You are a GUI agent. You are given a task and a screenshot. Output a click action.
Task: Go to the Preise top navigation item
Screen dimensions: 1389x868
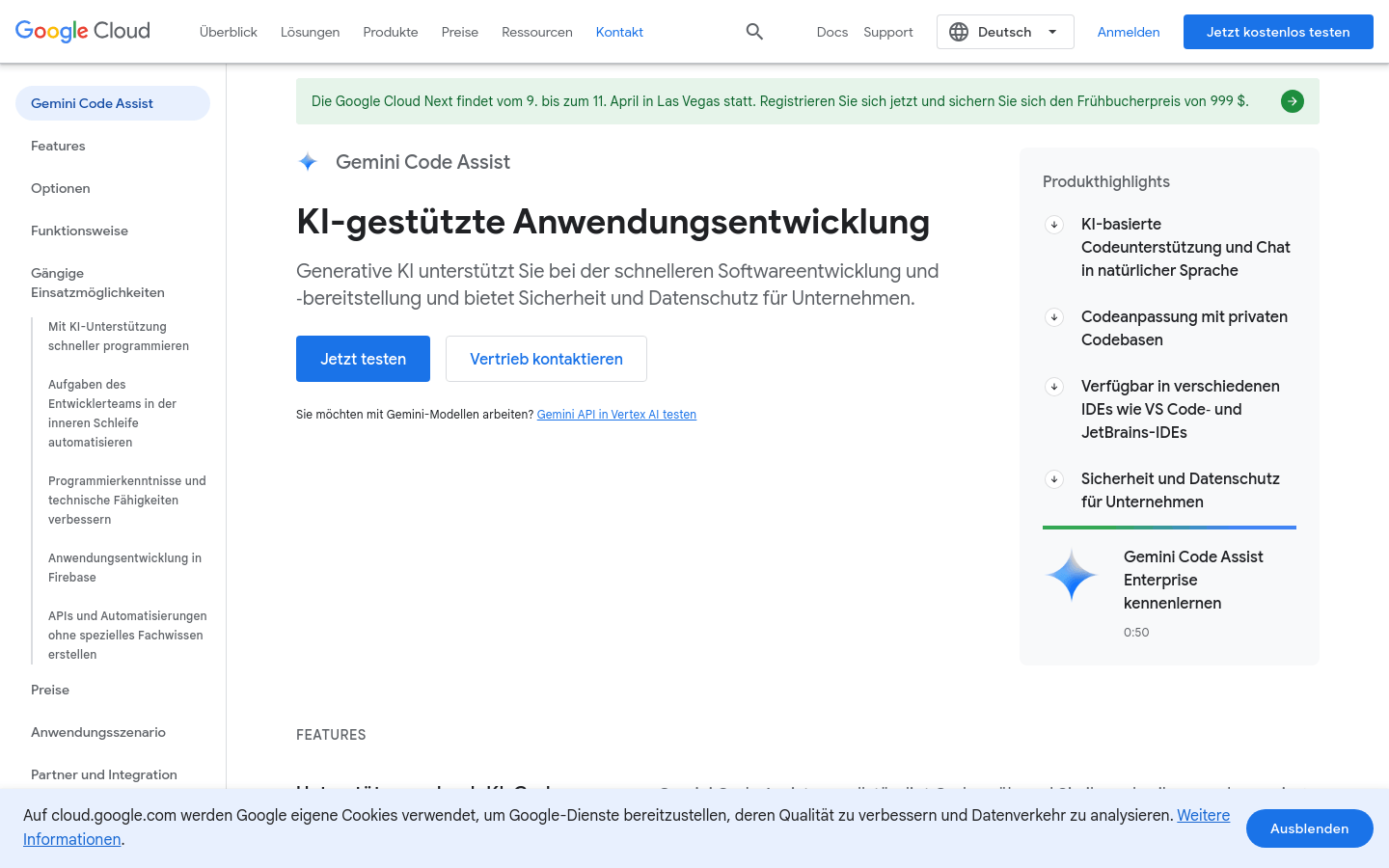pos(460,32)
